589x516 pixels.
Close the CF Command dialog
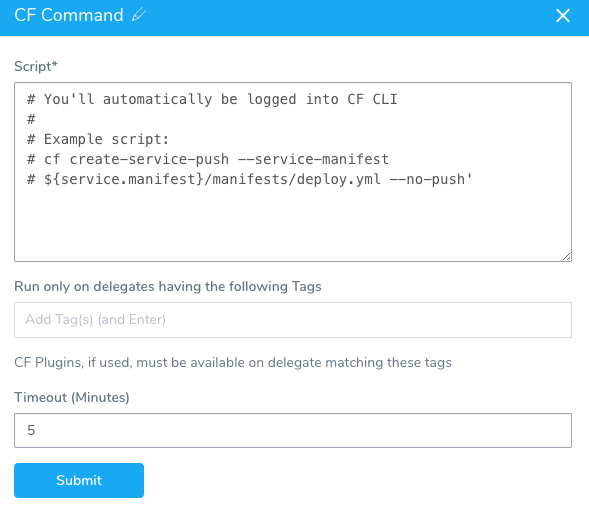(x=563, y=16)
